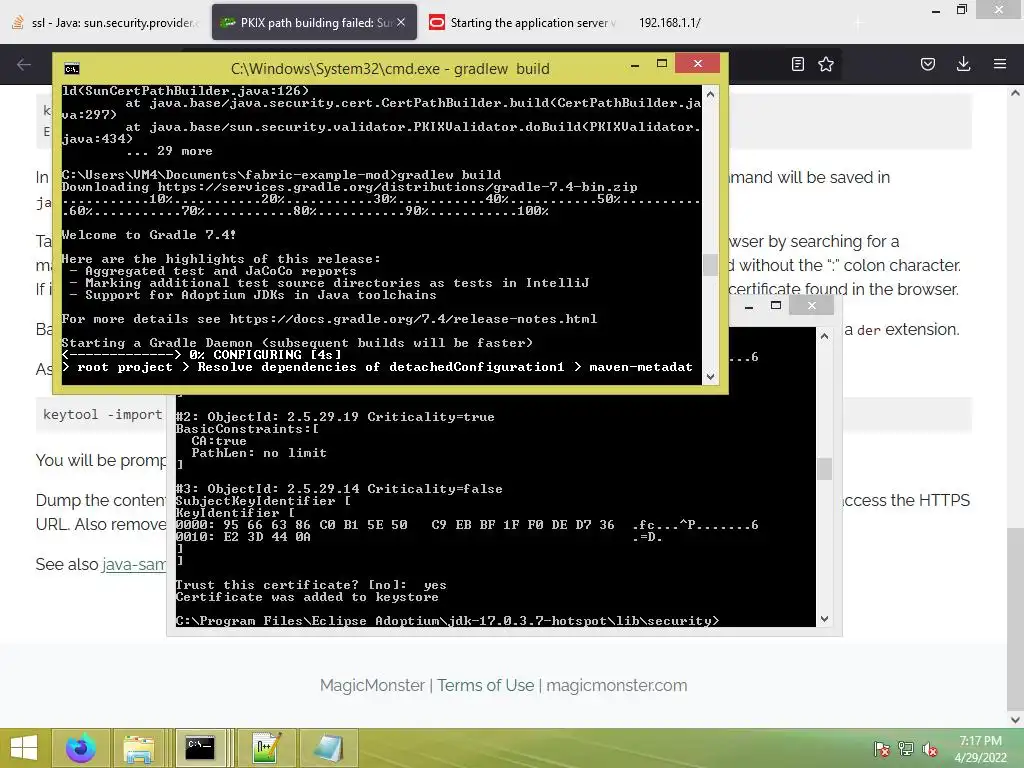Open the Starting the application server tab

(522, 22)
